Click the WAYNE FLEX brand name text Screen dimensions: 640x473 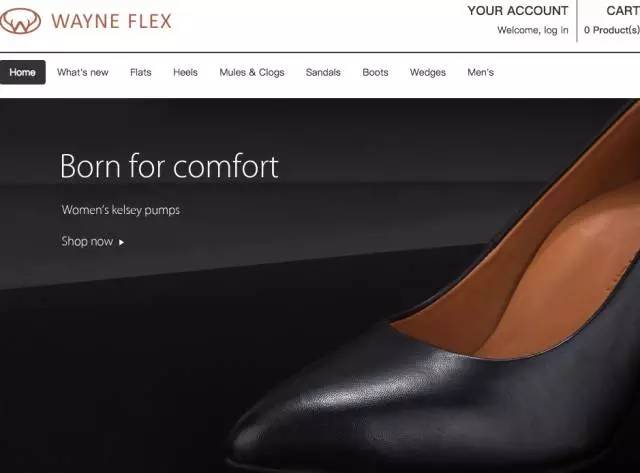(111, 21)
